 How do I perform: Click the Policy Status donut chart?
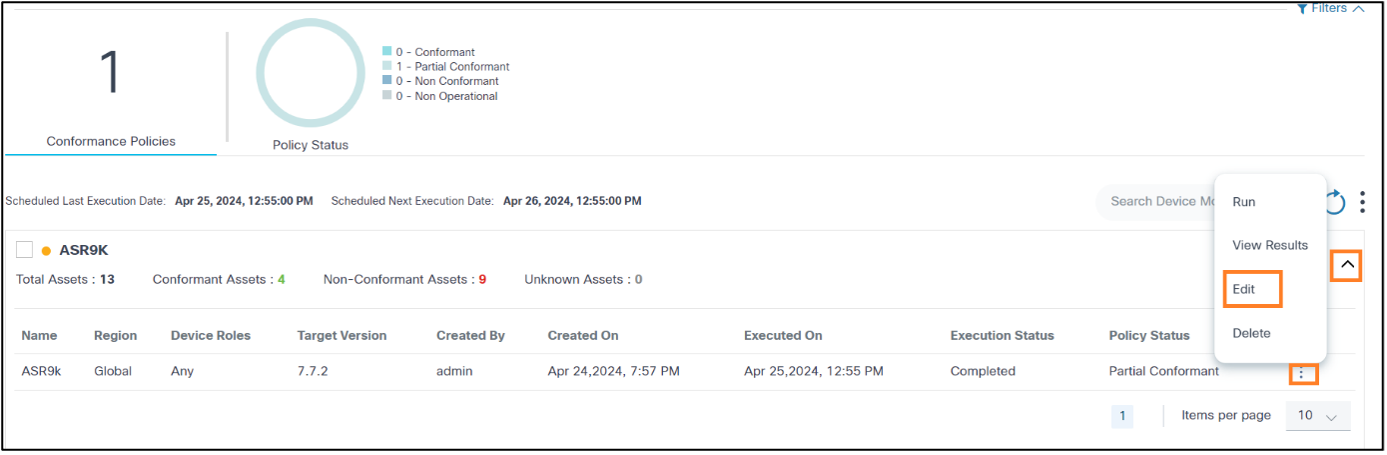310,72
